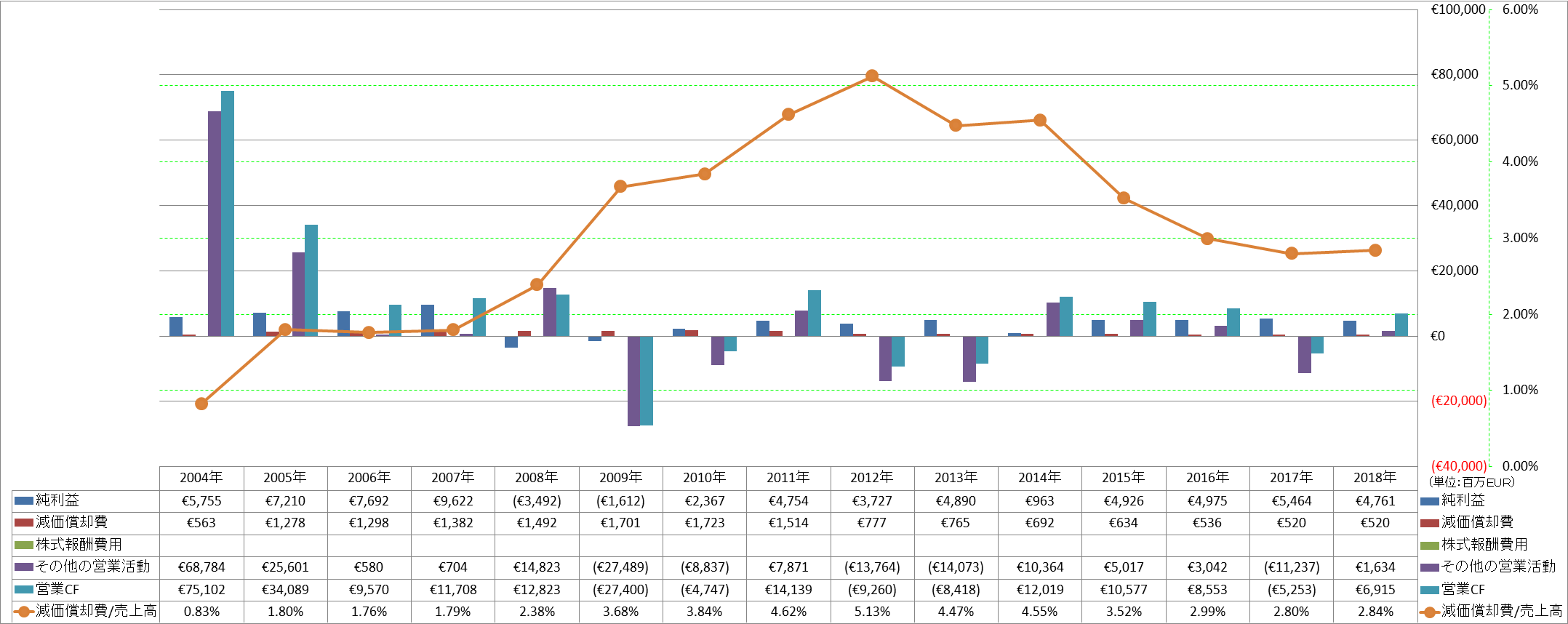Select 減価償却費/売上高 row label on left
Image resolution: width=1568 pixels, height=624 pixels.
[x=97, y=611]
